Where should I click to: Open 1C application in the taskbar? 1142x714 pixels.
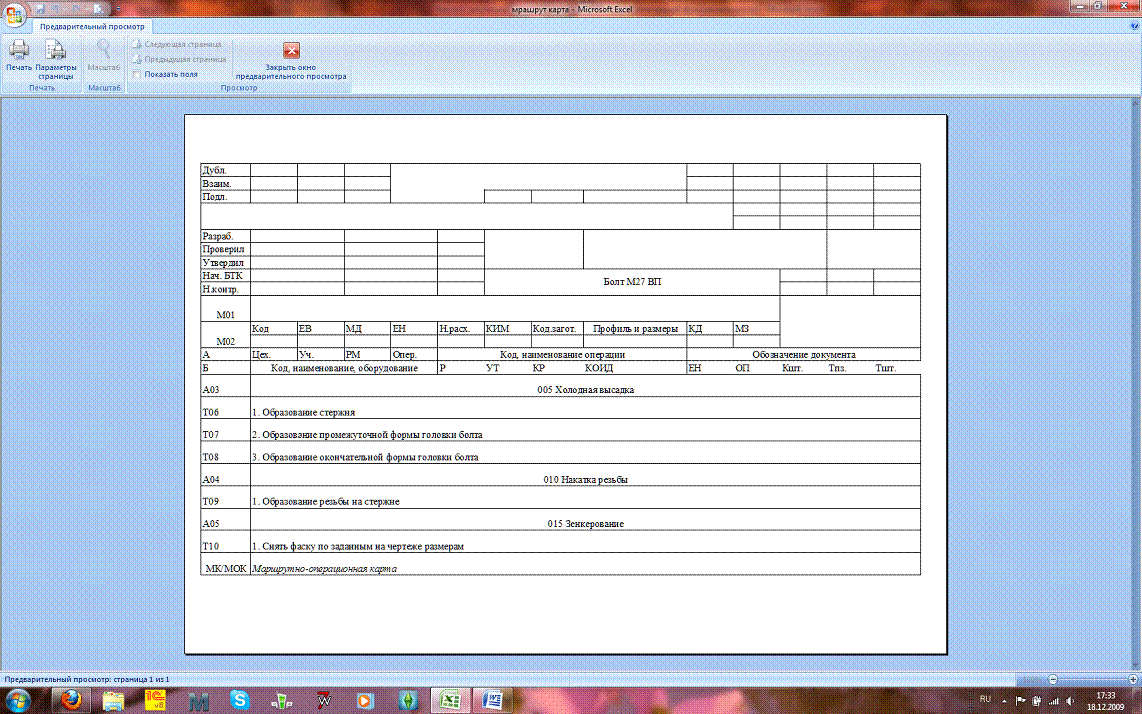[x=154, y=699]
